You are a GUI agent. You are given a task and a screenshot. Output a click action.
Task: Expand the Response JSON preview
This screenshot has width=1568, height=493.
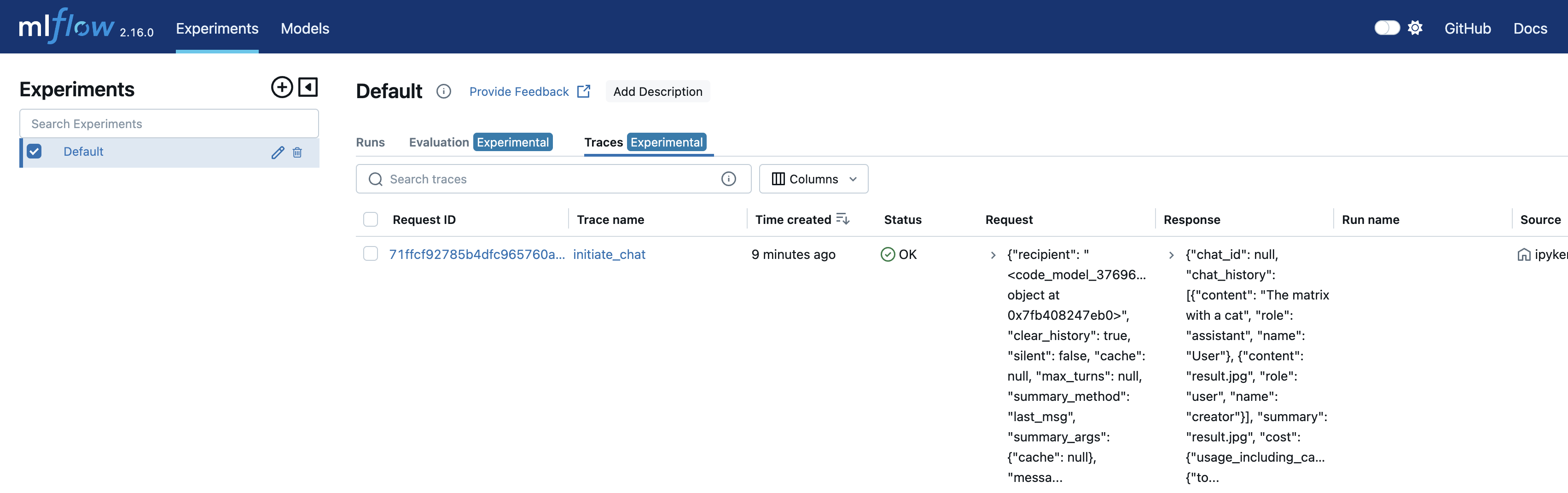pos(1171,255)
